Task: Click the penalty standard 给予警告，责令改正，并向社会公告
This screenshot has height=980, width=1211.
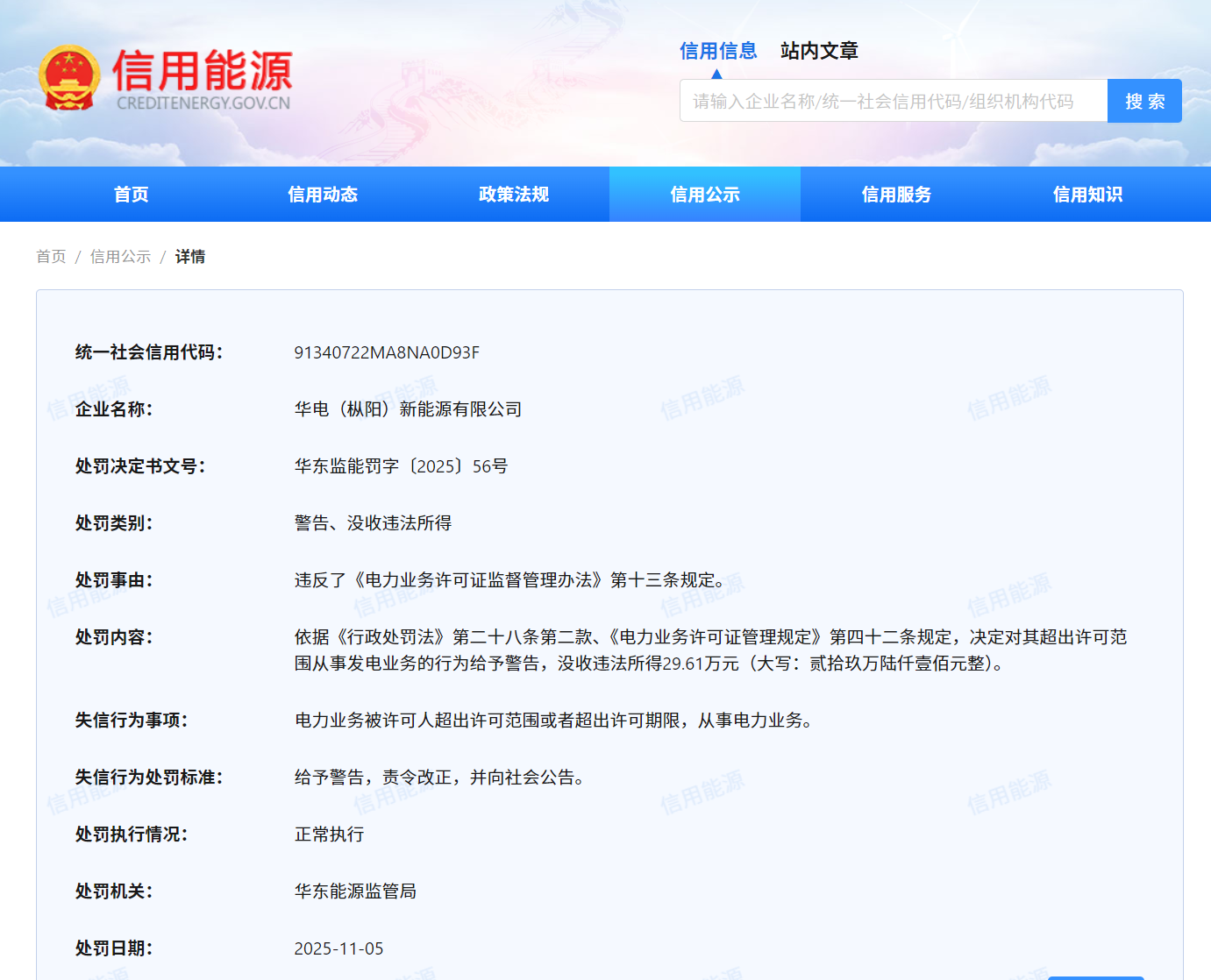Action: [440, 778]
